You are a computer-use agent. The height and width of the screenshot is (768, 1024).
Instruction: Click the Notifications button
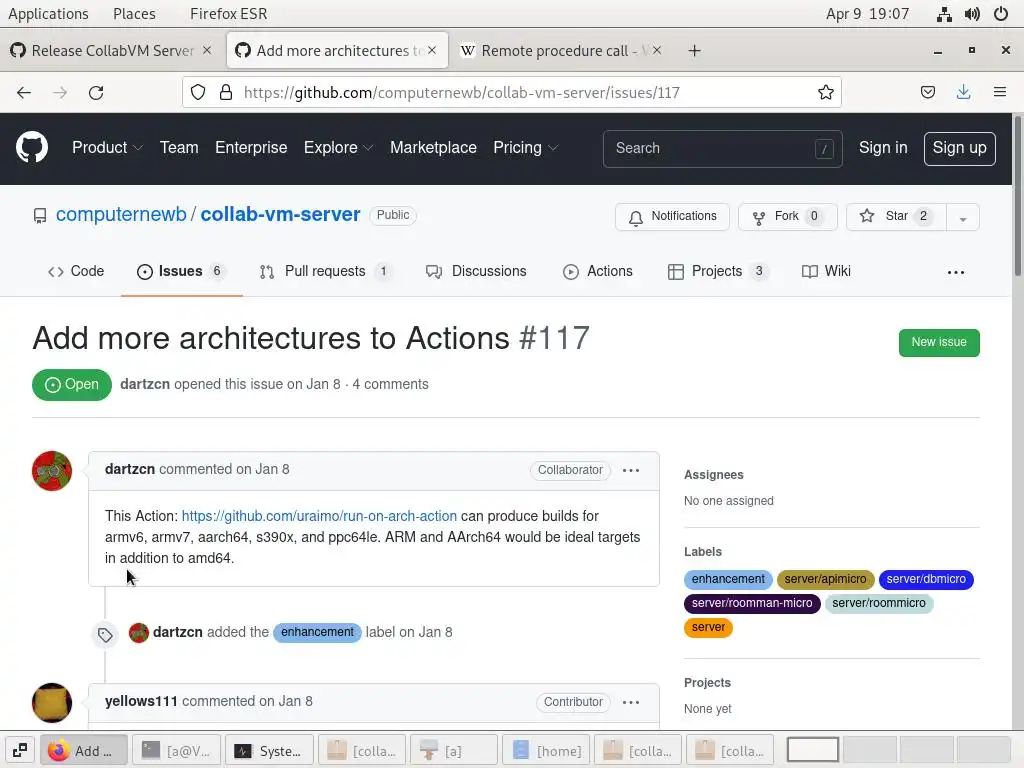(x=672, y=217)
